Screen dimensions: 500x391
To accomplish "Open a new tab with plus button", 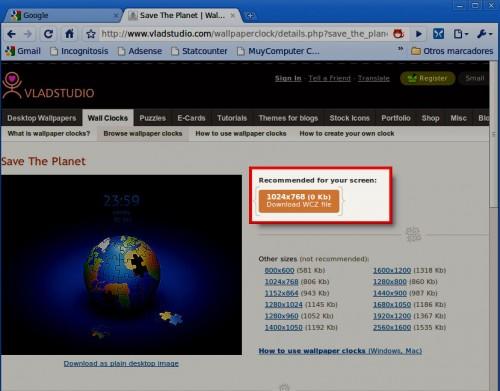I will point(250,15).
